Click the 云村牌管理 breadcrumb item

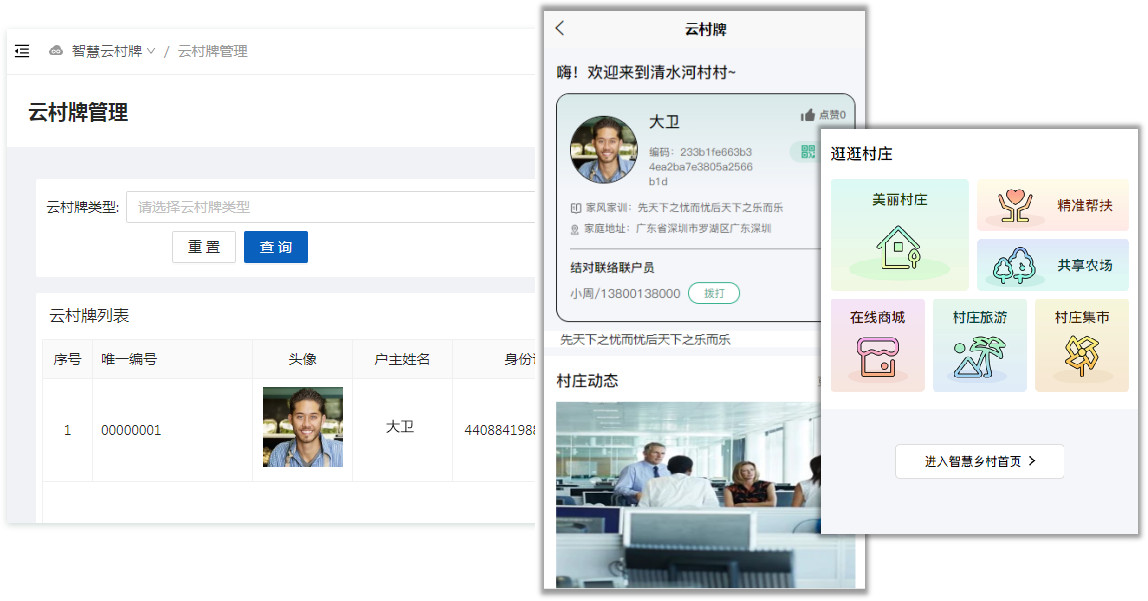pos(212,51)
